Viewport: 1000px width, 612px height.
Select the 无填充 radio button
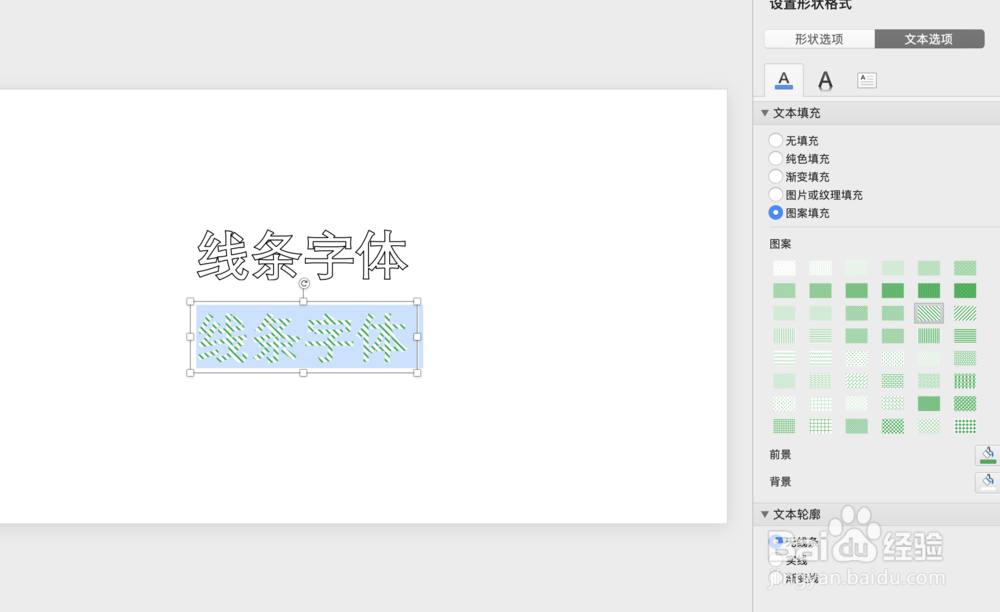coord(776,140)
